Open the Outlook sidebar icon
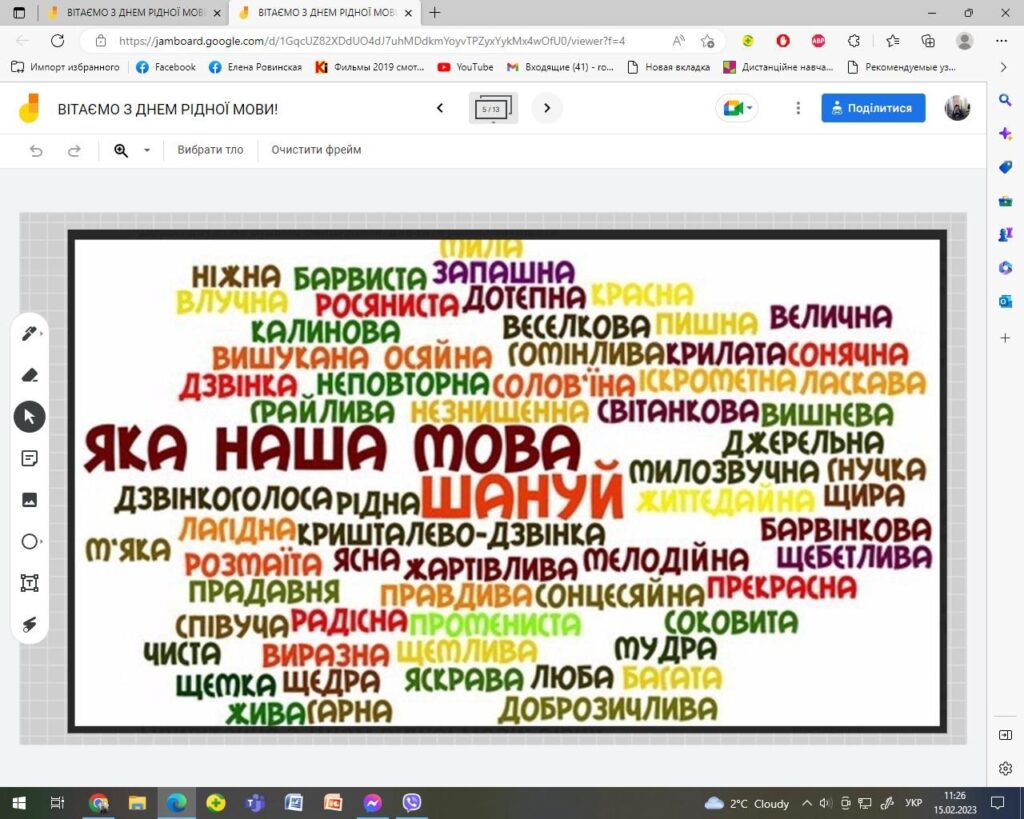Image resolution: width=1024 pixels, height=819 pixels. pyautogui.click(x=1005, y=301)
